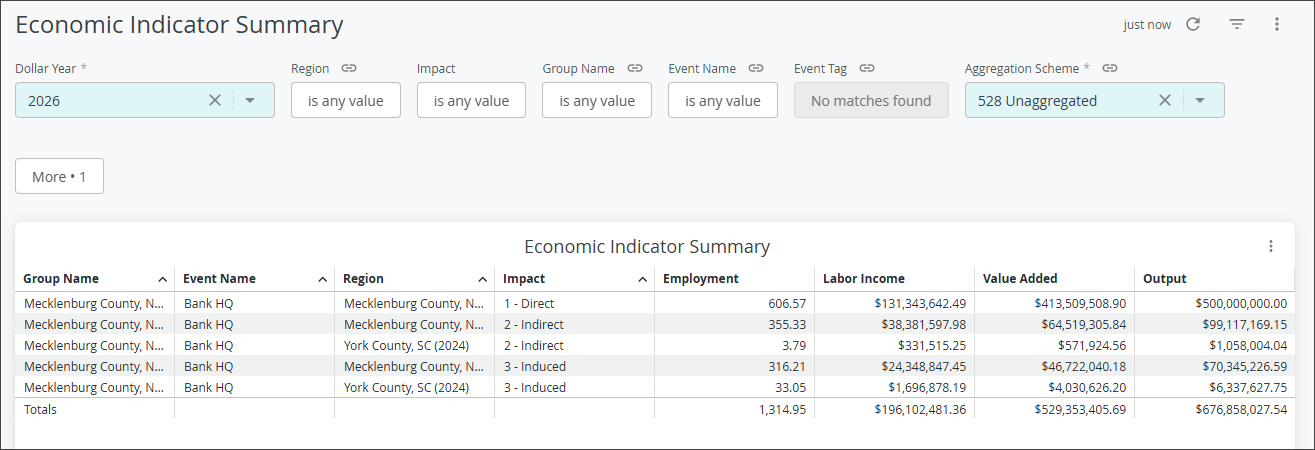Clear the 528 Unaggregated selection
This screenshot has width=1315, height=450.
click(1165, 100)
